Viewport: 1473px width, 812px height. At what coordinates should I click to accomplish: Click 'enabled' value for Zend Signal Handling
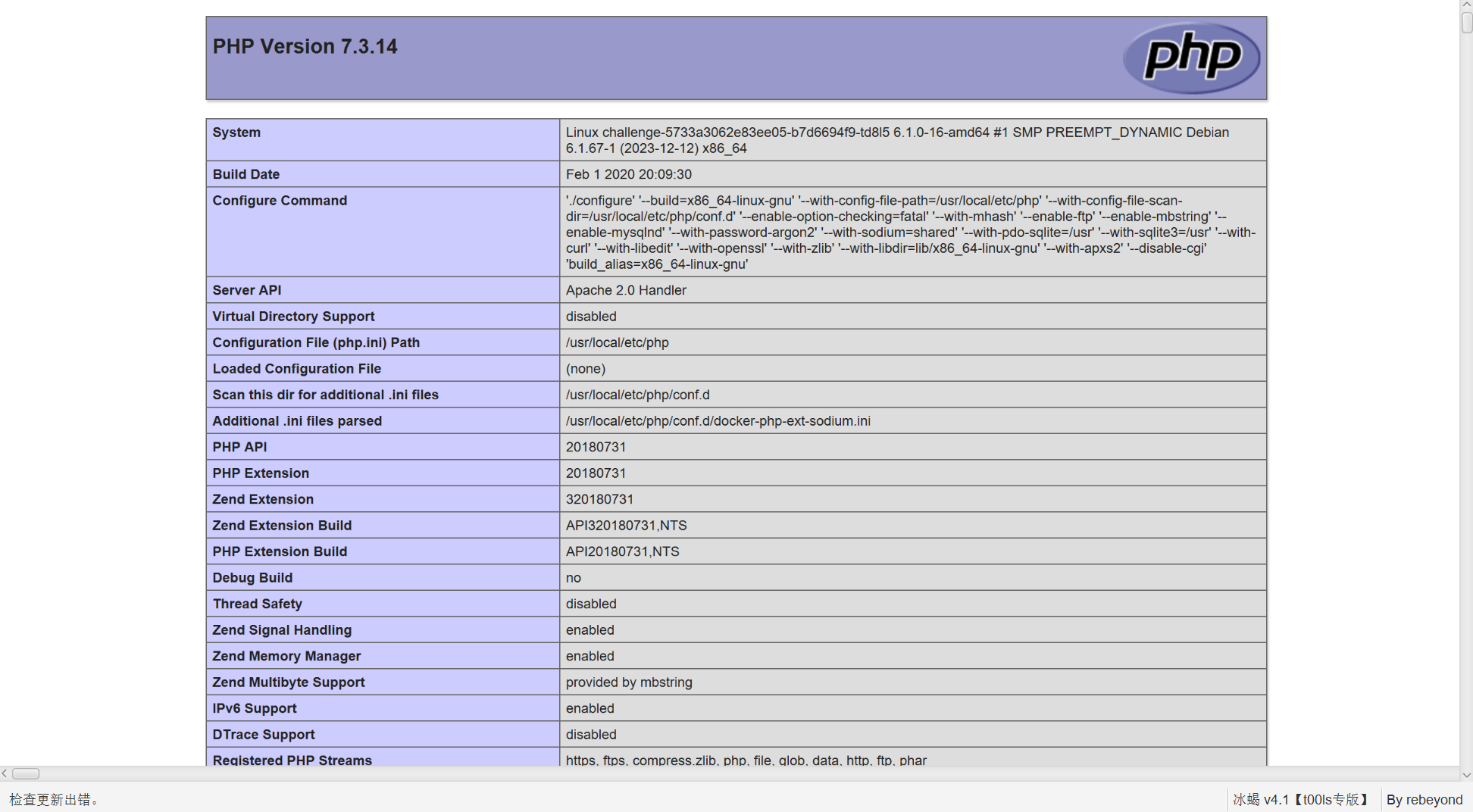pos(590,630)
